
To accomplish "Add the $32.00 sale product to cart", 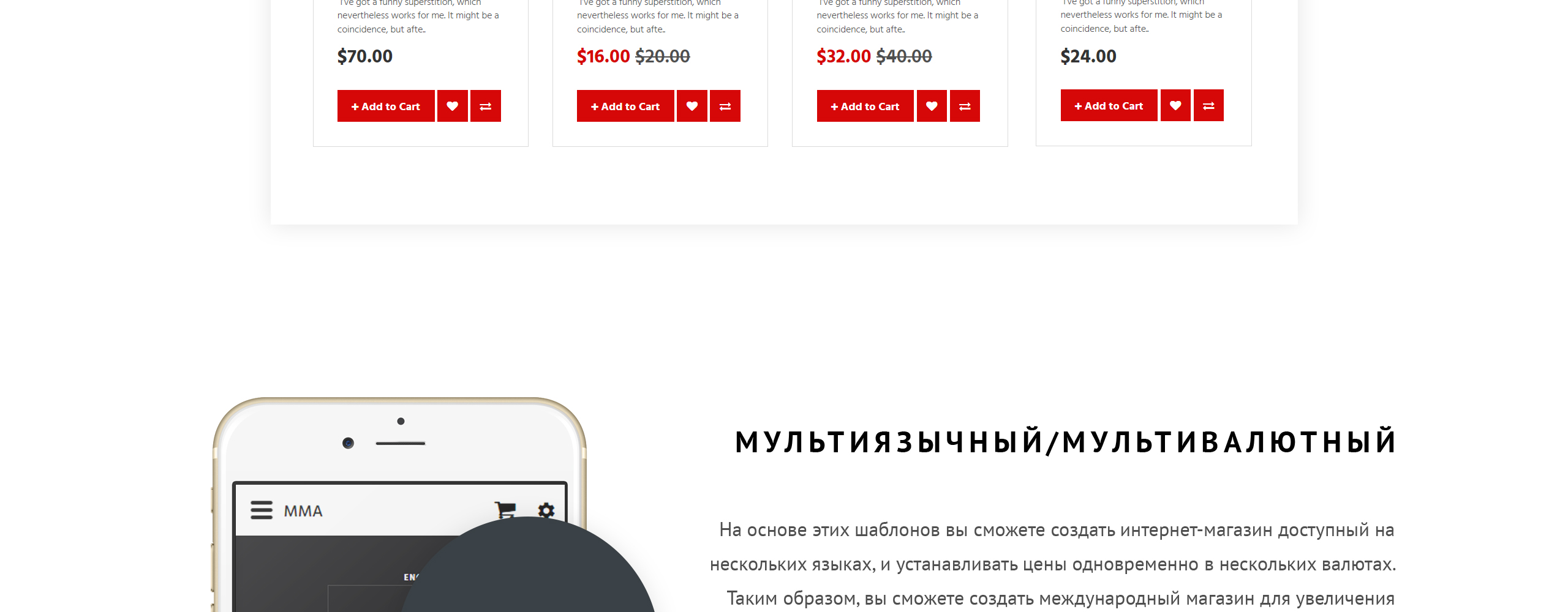I will point(865,106).
